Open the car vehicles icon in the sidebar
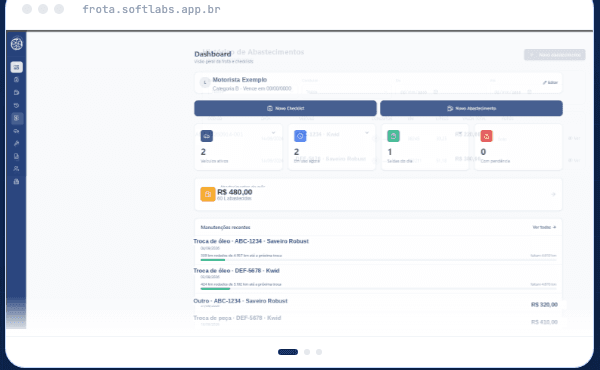This screenshot has height=370, width=600. click(x=16, y=131)
